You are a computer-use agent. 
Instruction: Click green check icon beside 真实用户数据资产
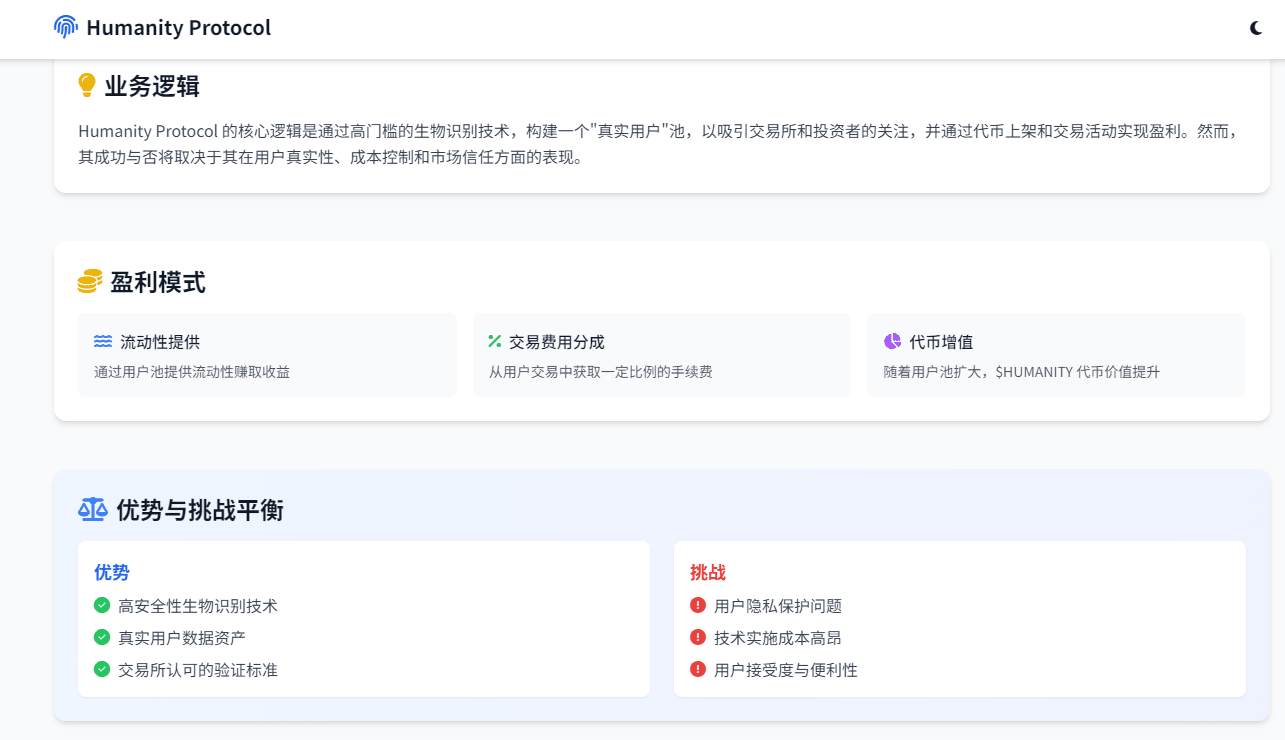102,637
